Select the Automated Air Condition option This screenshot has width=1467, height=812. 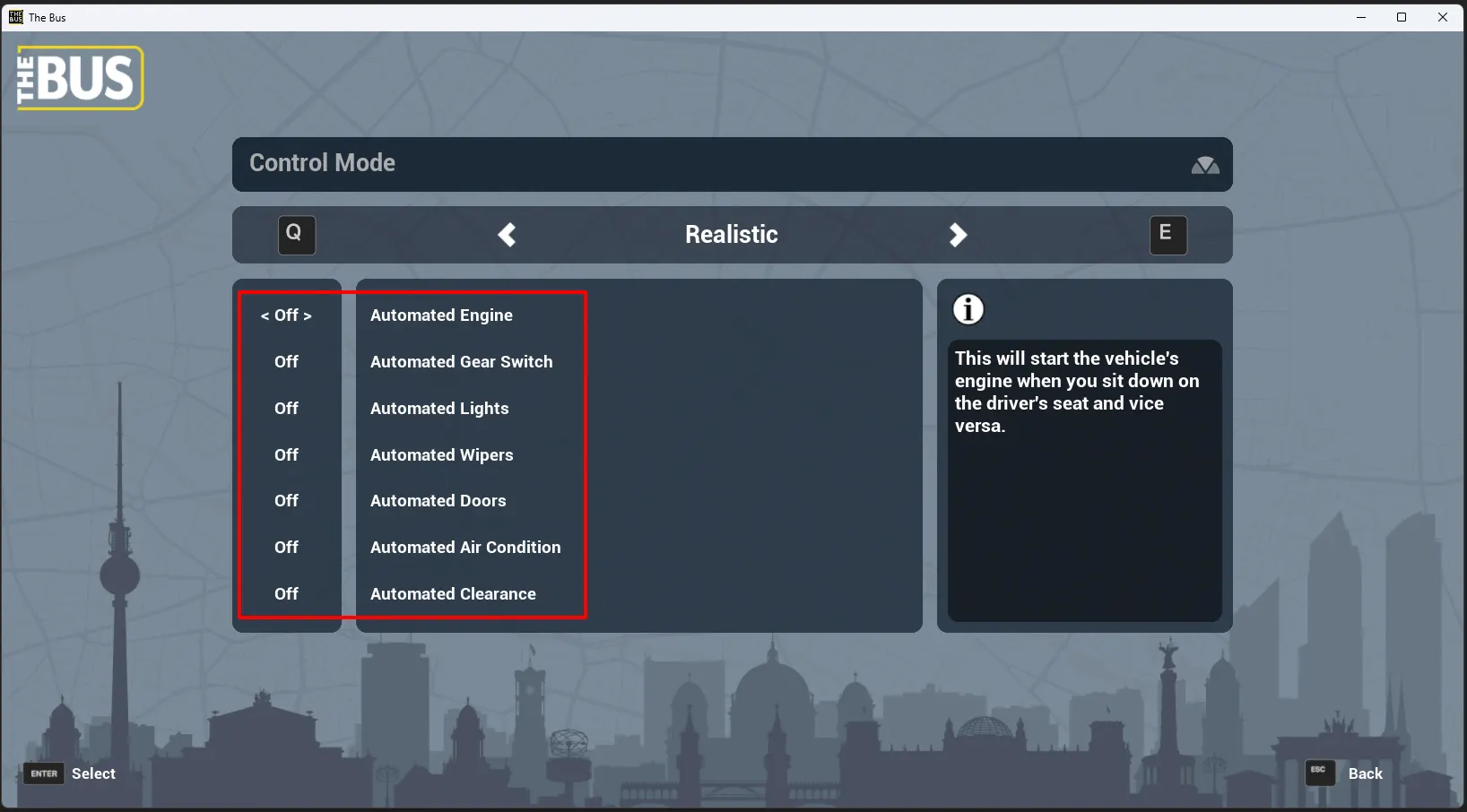pos(465,548)
